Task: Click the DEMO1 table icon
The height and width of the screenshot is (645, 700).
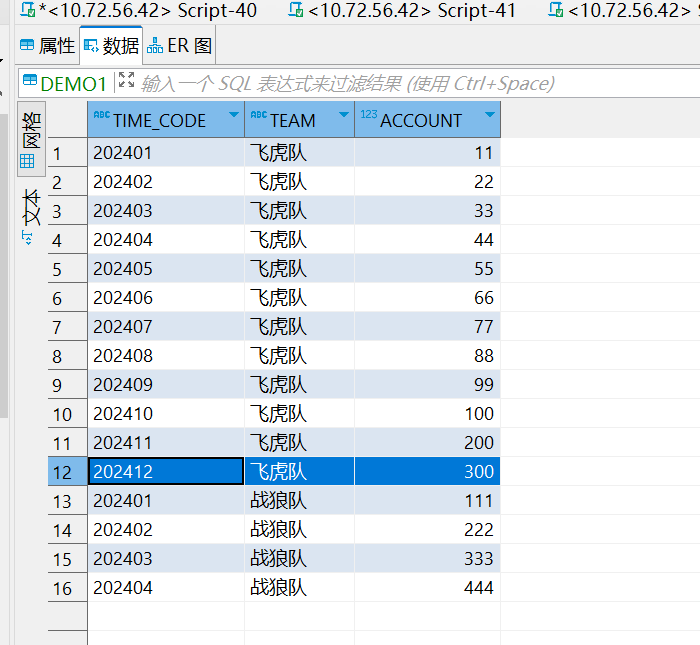Action: coord(30,80)
